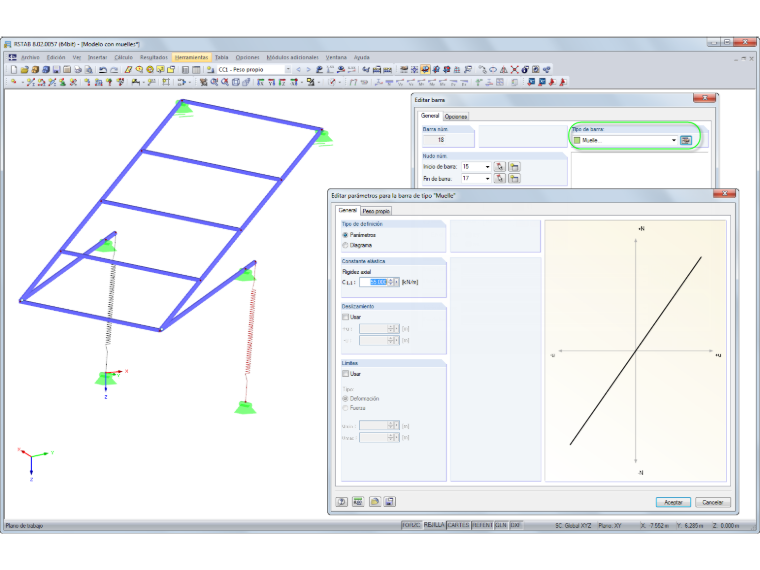The width and height of the screenshot is (760, 570).
Task: Click the Cancelar button
Action: 712,502
